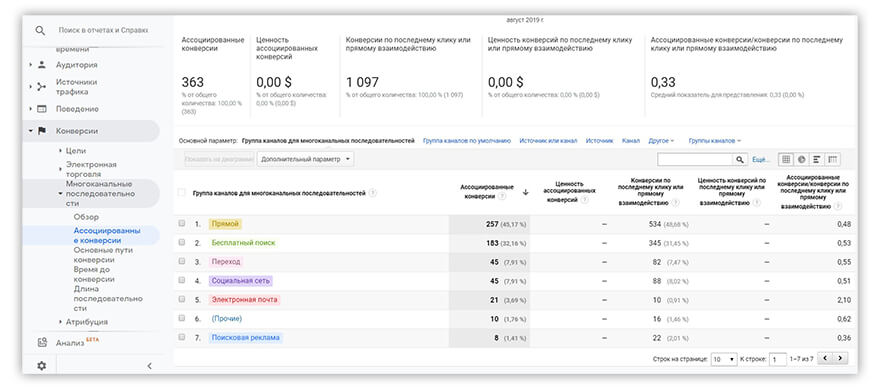Open Время до конверсии report
880x392 pixels.
click(94, 274)
